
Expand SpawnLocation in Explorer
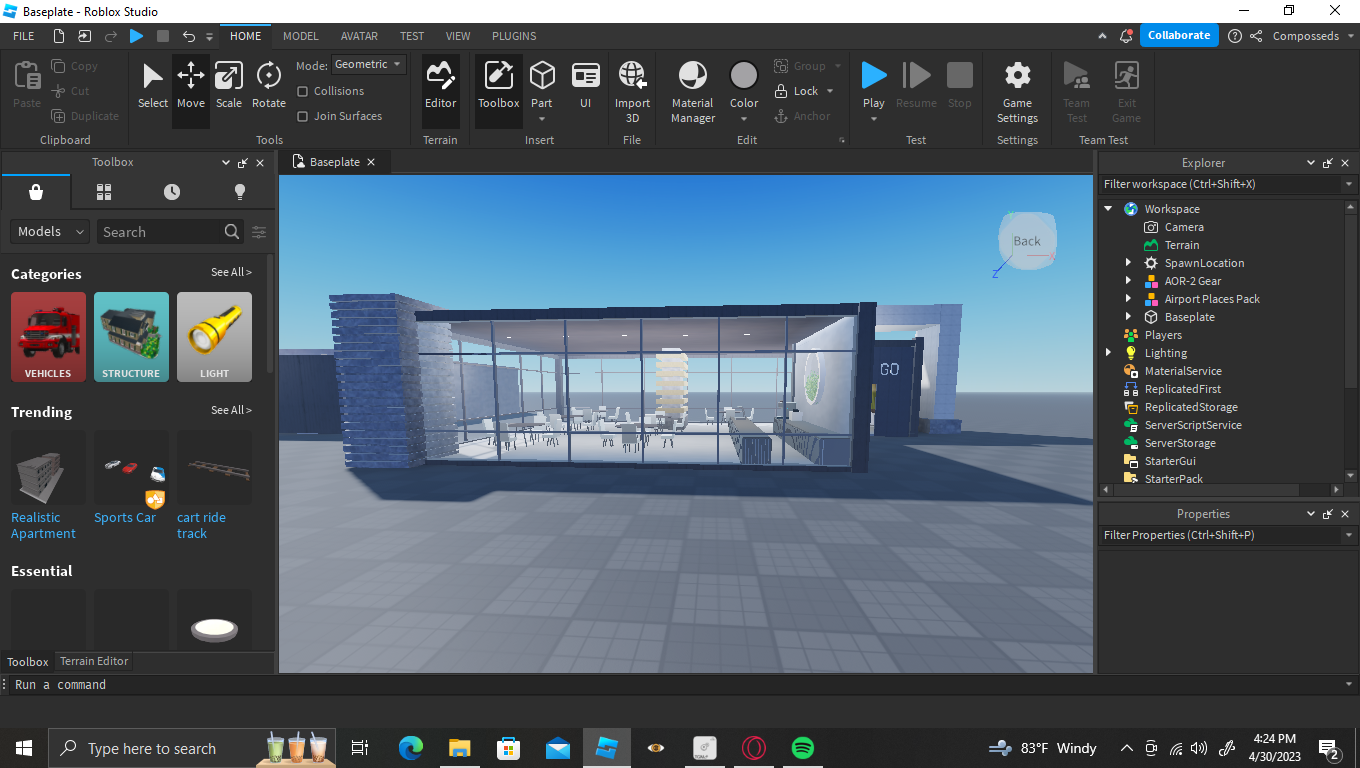point(1129,263)
